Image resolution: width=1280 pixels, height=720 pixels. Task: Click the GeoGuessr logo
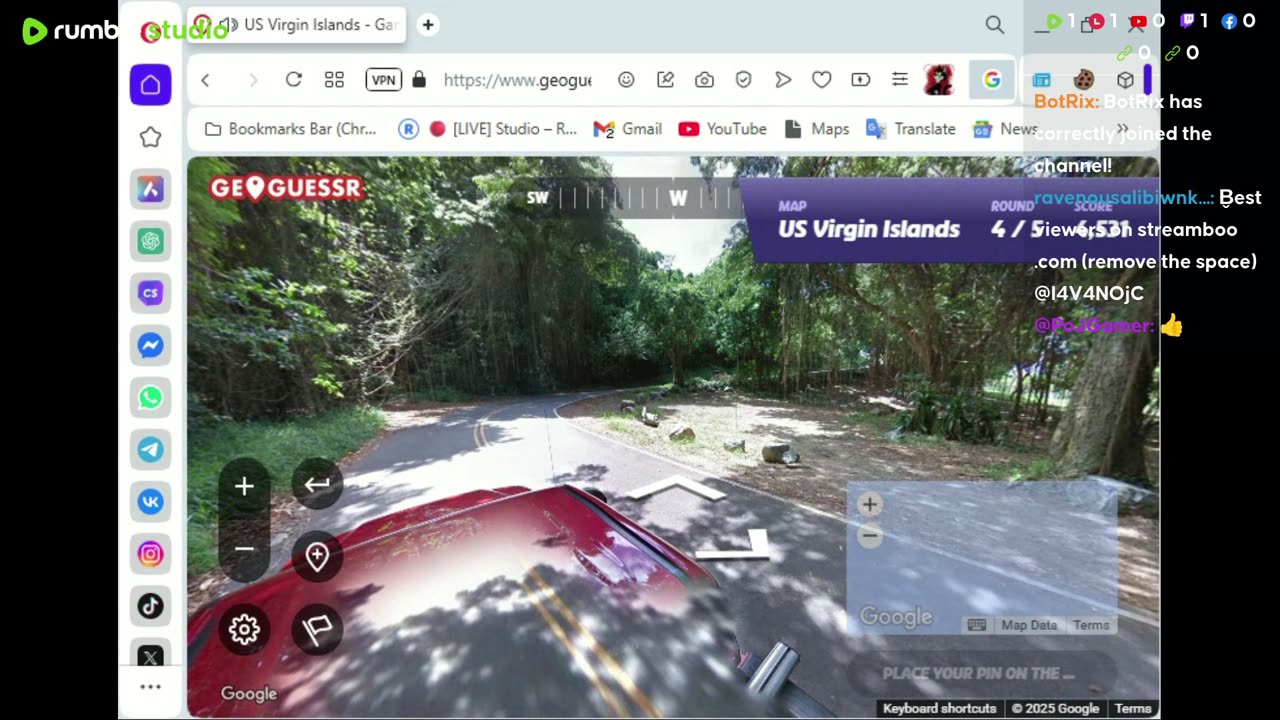286,188
